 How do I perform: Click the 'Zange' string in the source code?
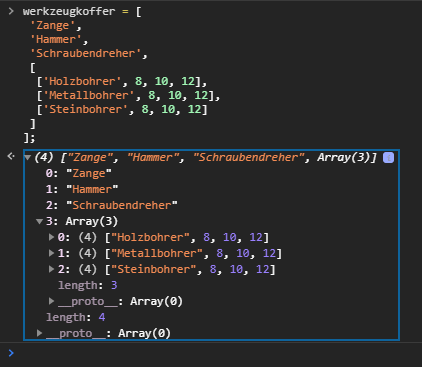point(53,25)
